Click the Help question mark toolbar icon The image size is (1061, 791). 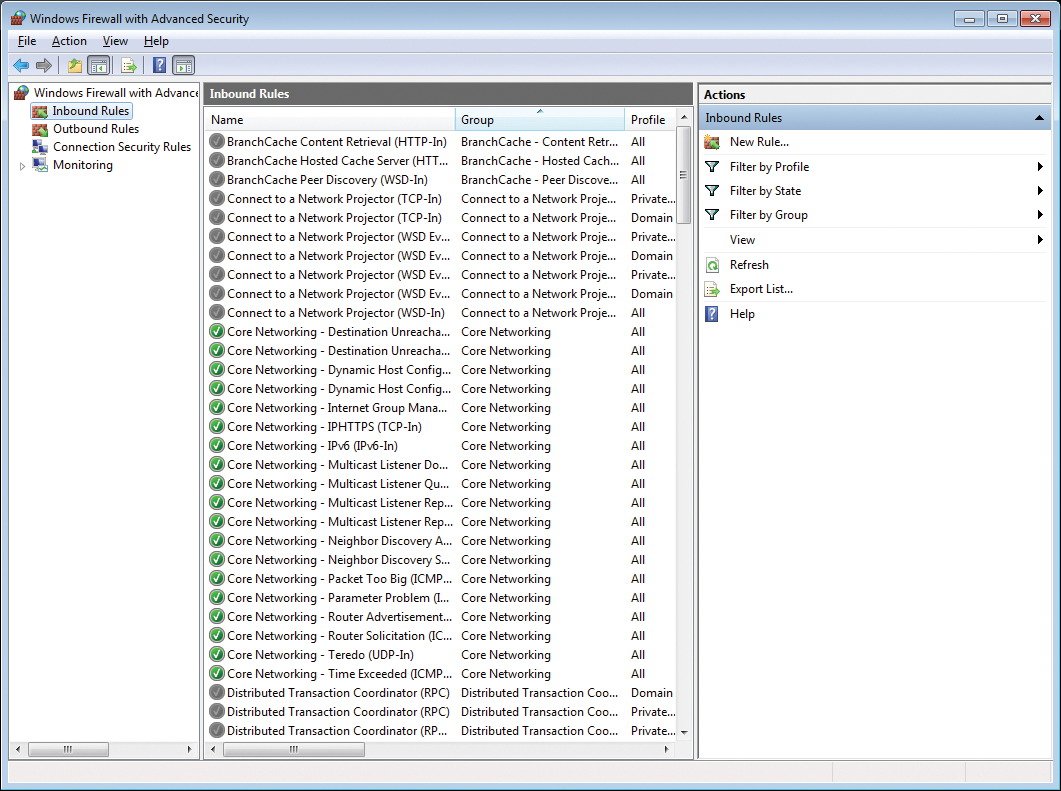[159, 64]
